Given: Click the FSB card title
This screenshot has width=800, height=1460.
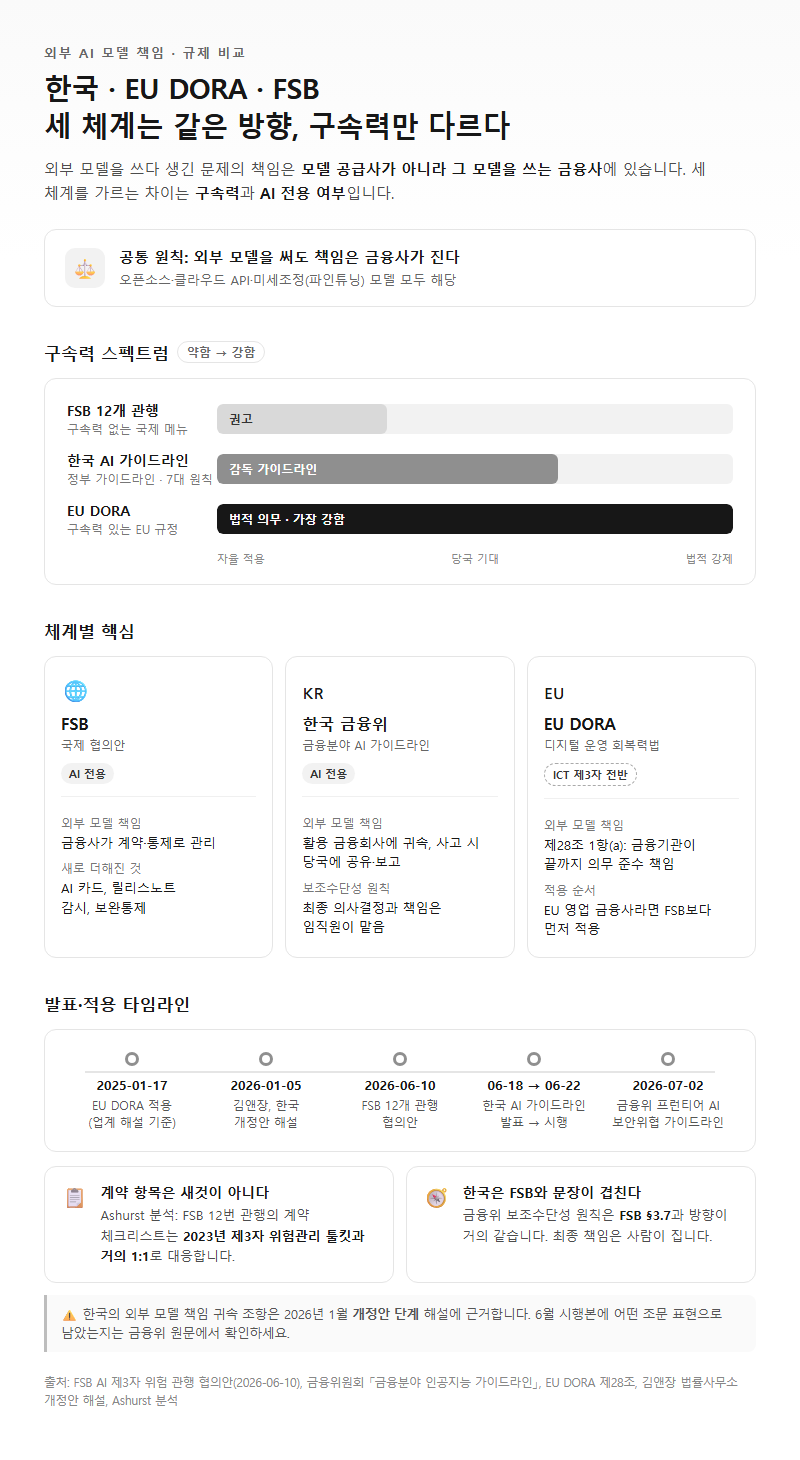Looking at the screenshot, I should point(75,724).
